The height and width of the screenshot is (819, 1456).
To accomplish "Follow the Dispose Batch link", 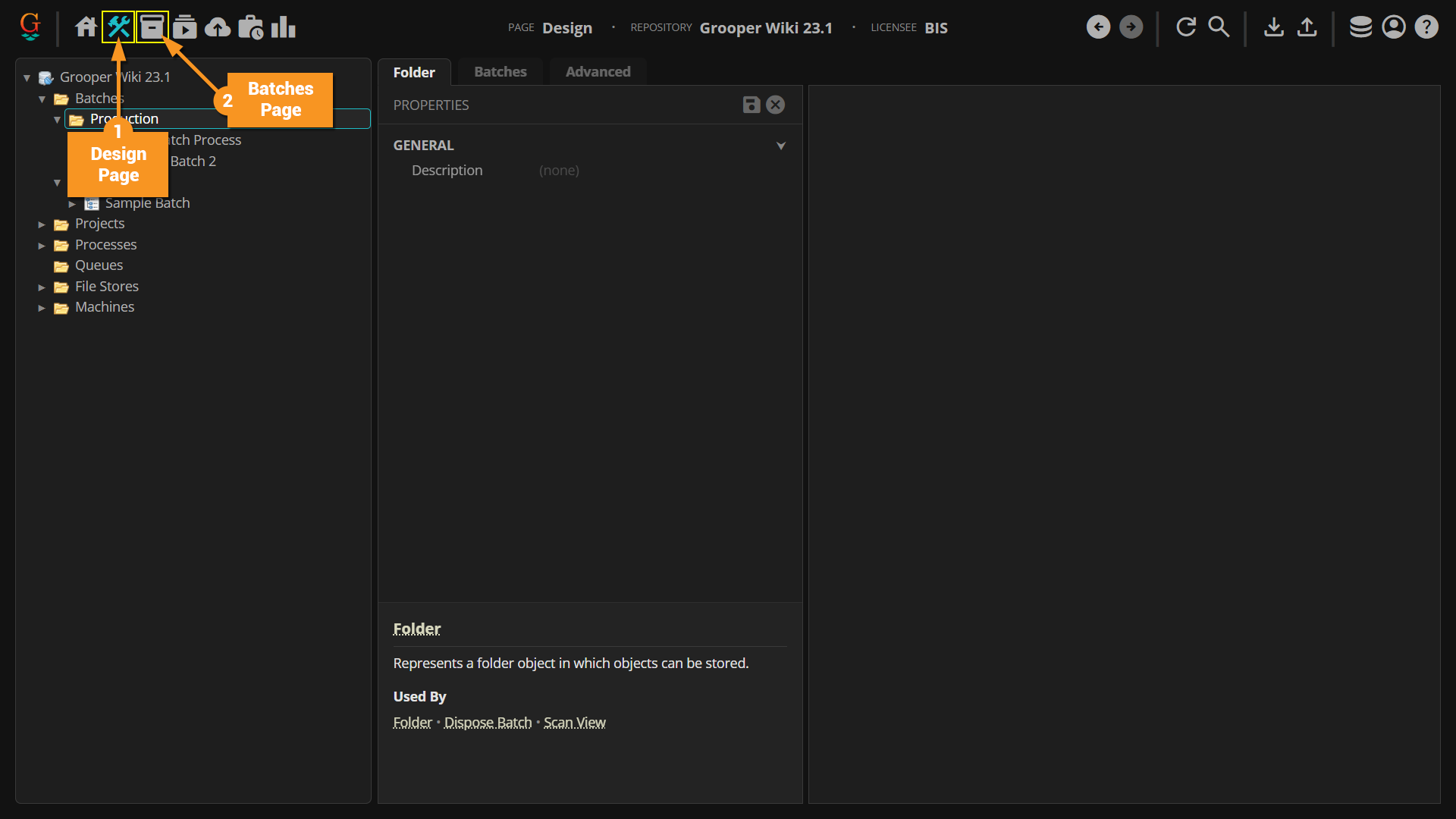I will [x=488, y=723].
